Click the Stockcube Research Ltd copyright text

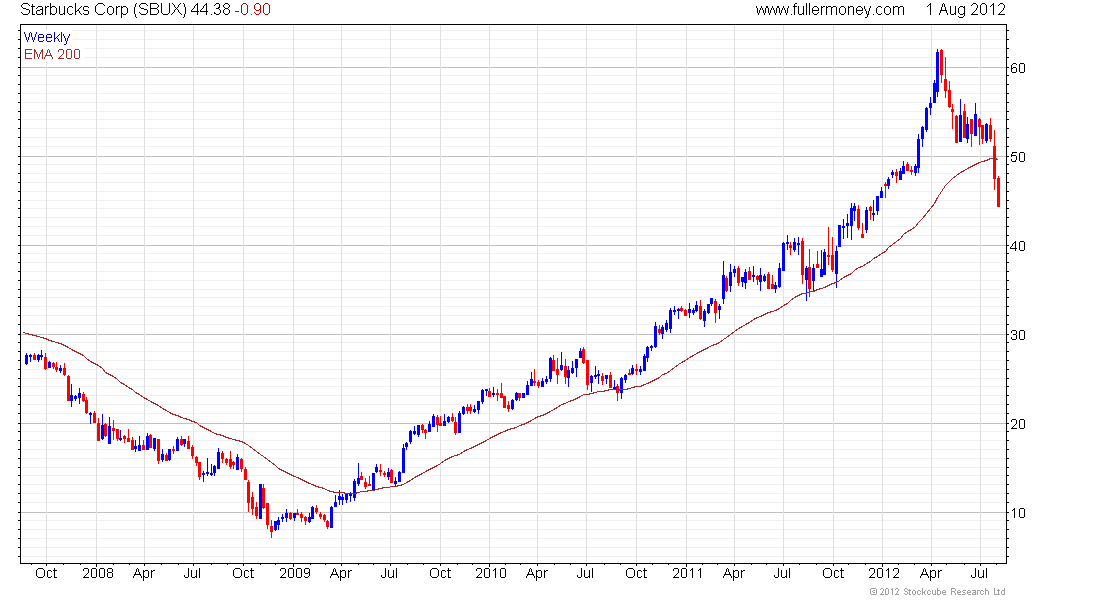[x=937, y=592]
